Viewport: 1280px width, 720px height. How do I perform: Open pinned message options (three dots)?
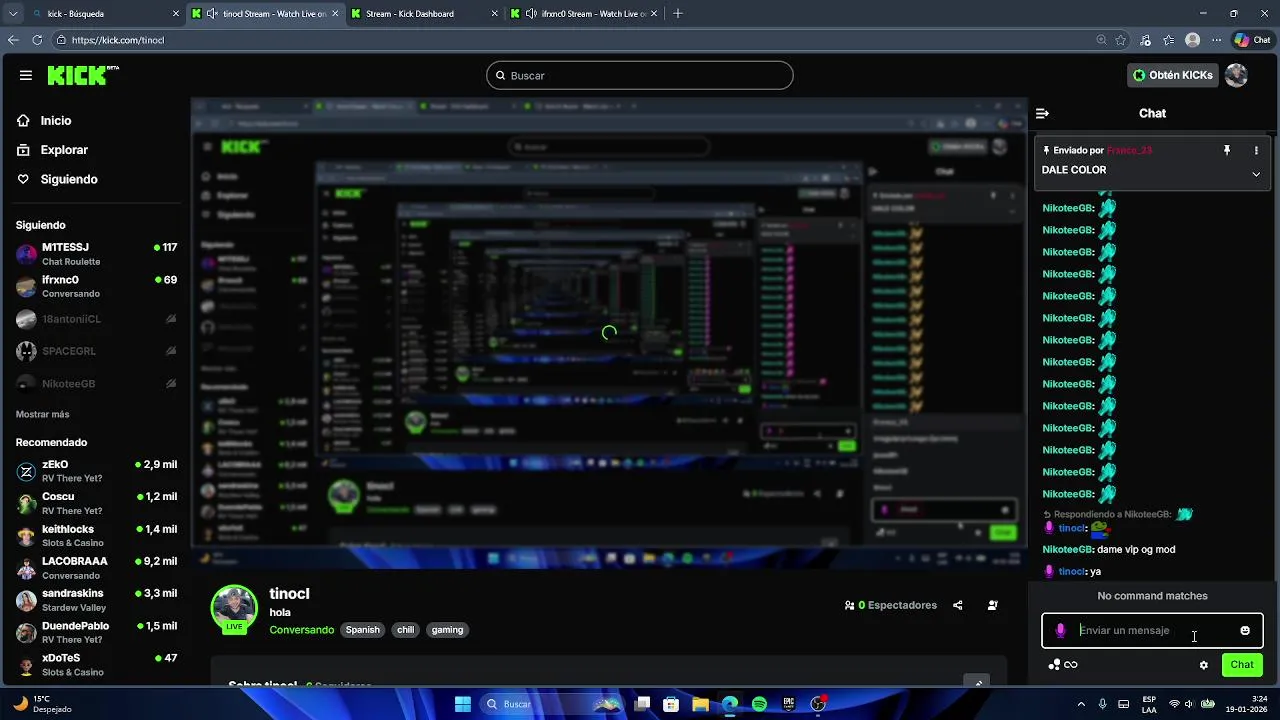[x=1256, y=150]
